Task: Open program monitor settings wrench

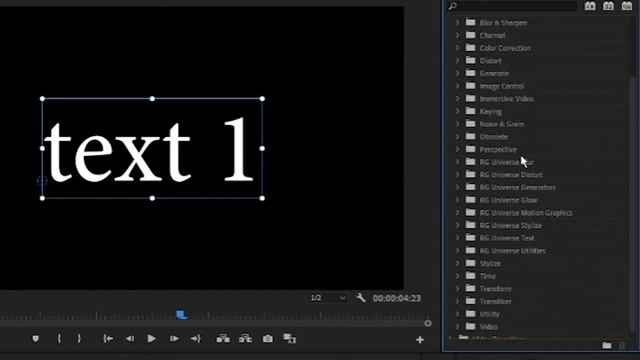Action: tap(360, 298)
